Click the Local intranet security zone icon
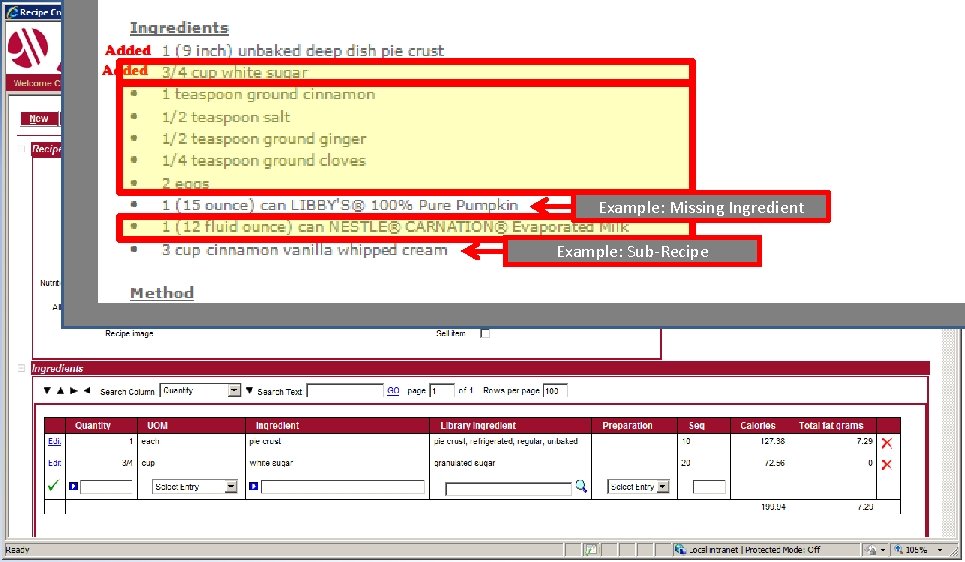The height and width of the screenshot is (562, 965). (x=679, y=550)
